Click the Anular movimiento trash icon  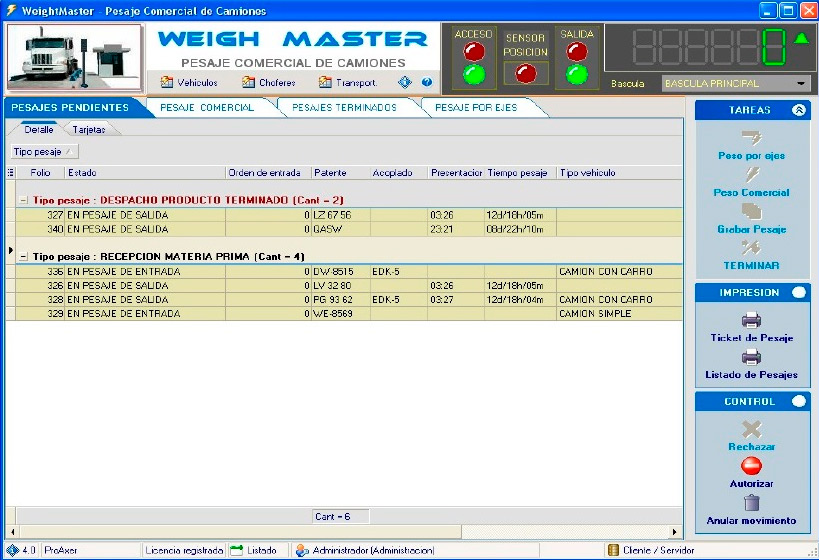751,503
